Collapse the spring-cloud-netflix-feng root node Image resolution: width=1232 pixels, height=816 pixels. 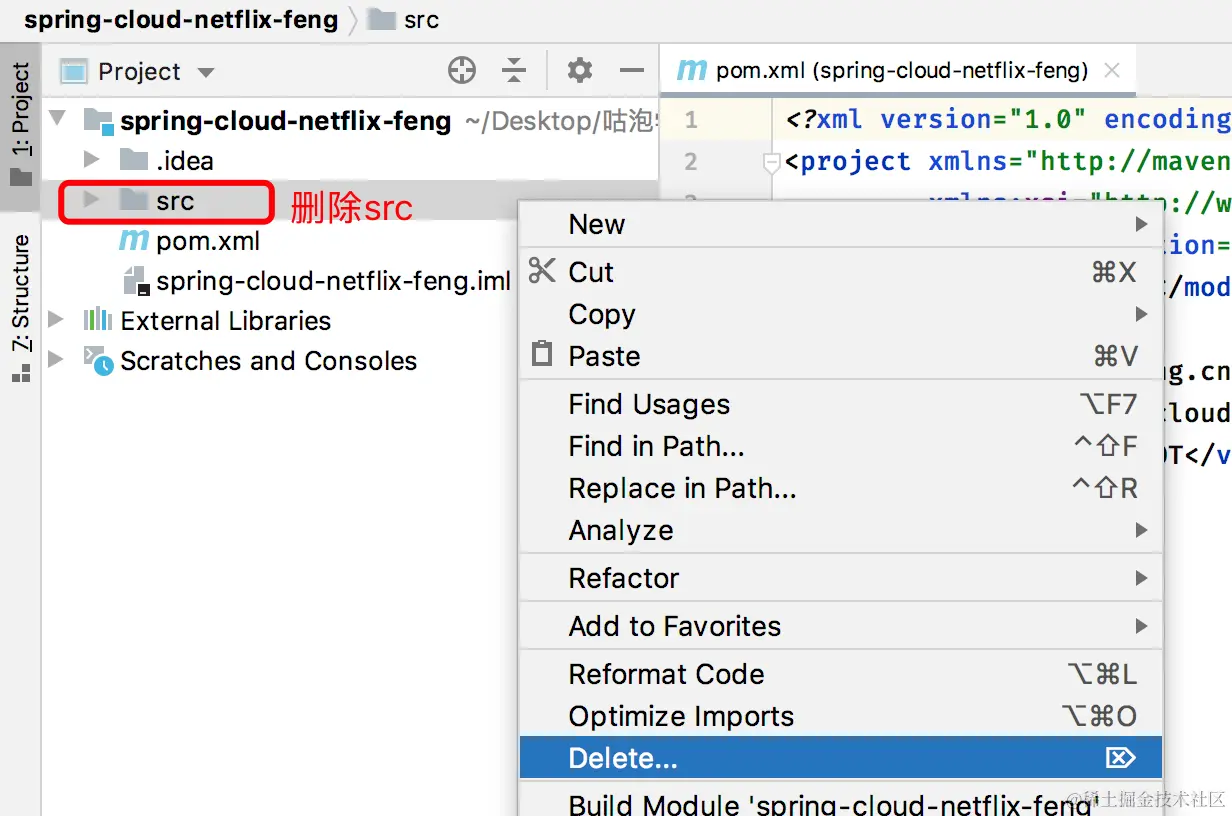[57, 120]
